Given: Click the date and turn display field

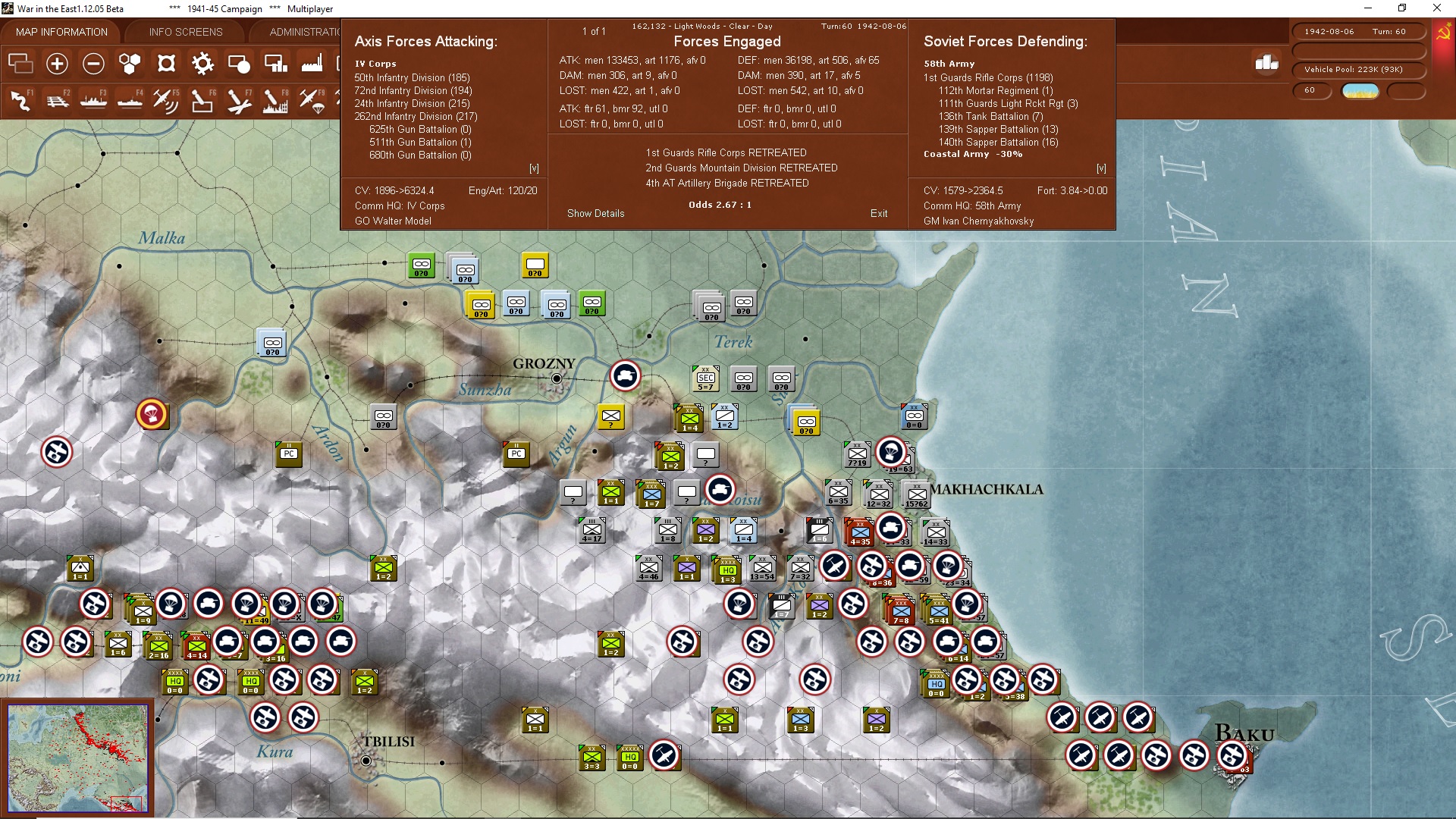Looking at the screenshot, I should [1358, 31].
